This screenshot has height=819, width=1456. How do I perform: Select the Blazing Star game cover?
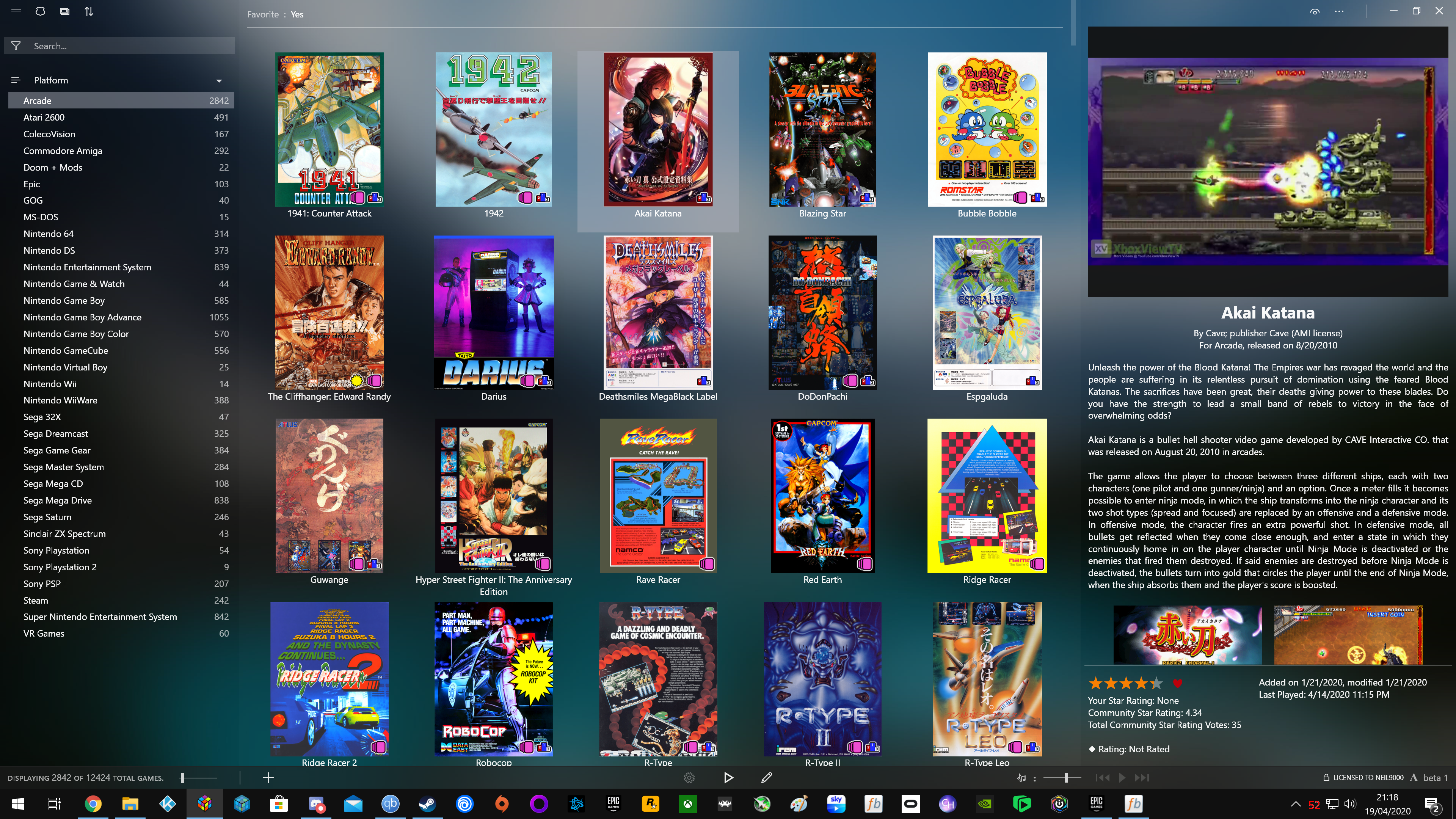822,129
